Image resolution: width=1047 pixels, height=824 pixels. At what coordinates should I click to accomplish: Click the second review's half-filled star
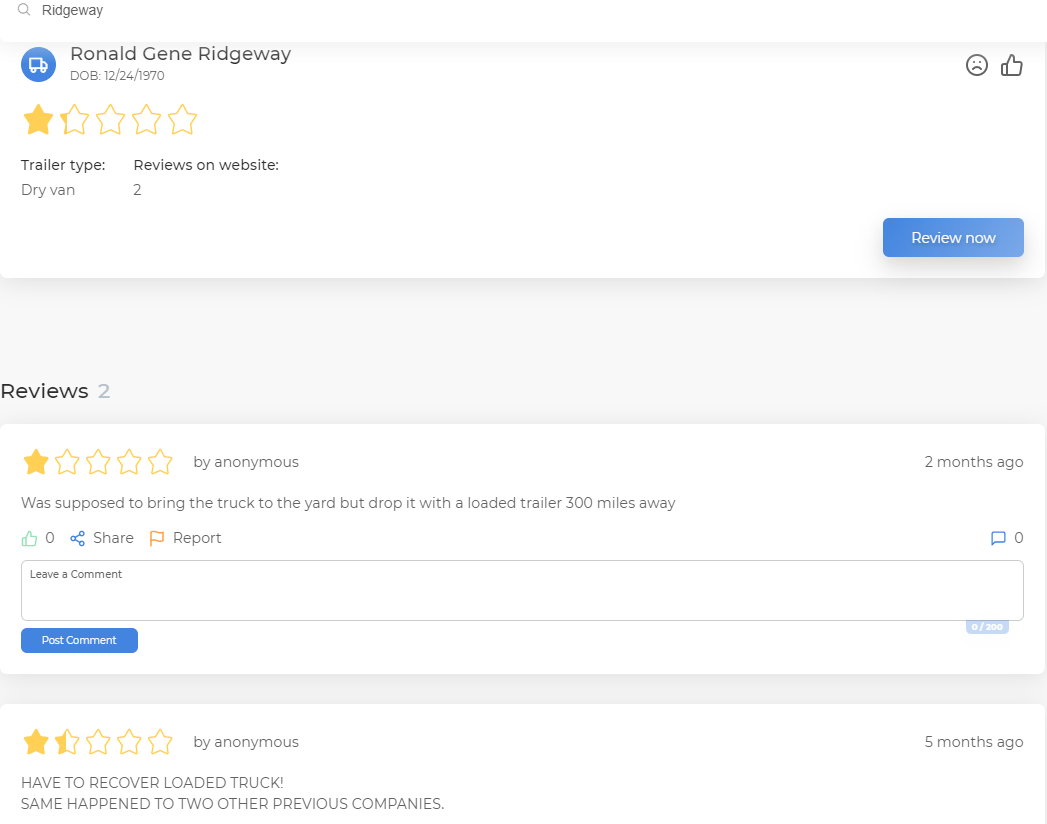pyautogui.click(x=67, y=742)
